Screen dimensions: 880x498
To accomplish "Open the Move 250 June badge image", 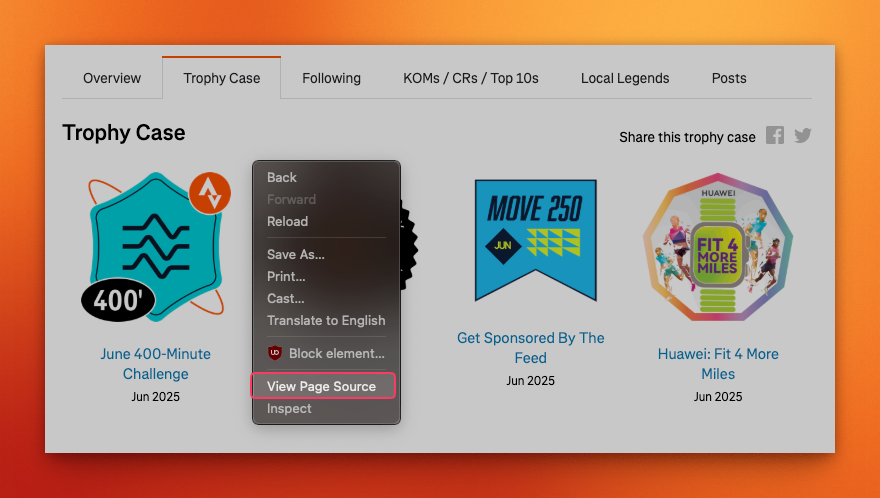I will [x=535, y=240].
